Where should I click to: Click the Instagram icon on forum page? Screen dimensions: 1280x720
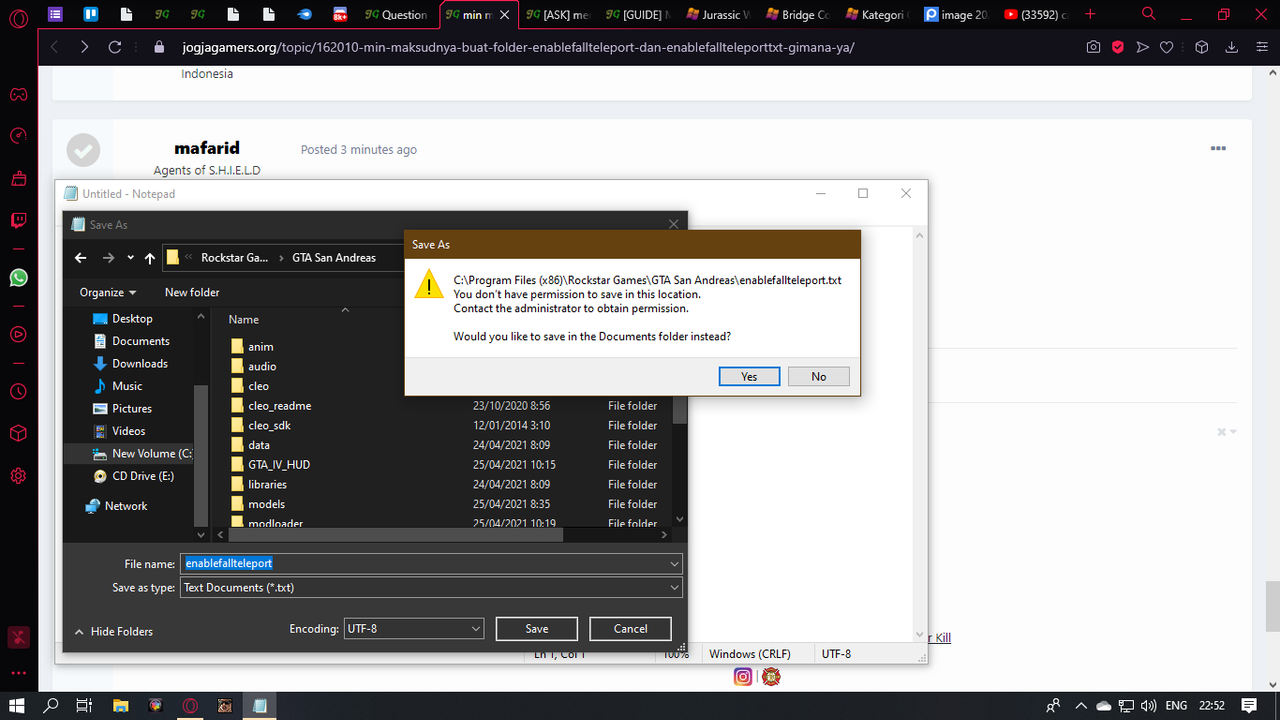(x=743, y=677)
